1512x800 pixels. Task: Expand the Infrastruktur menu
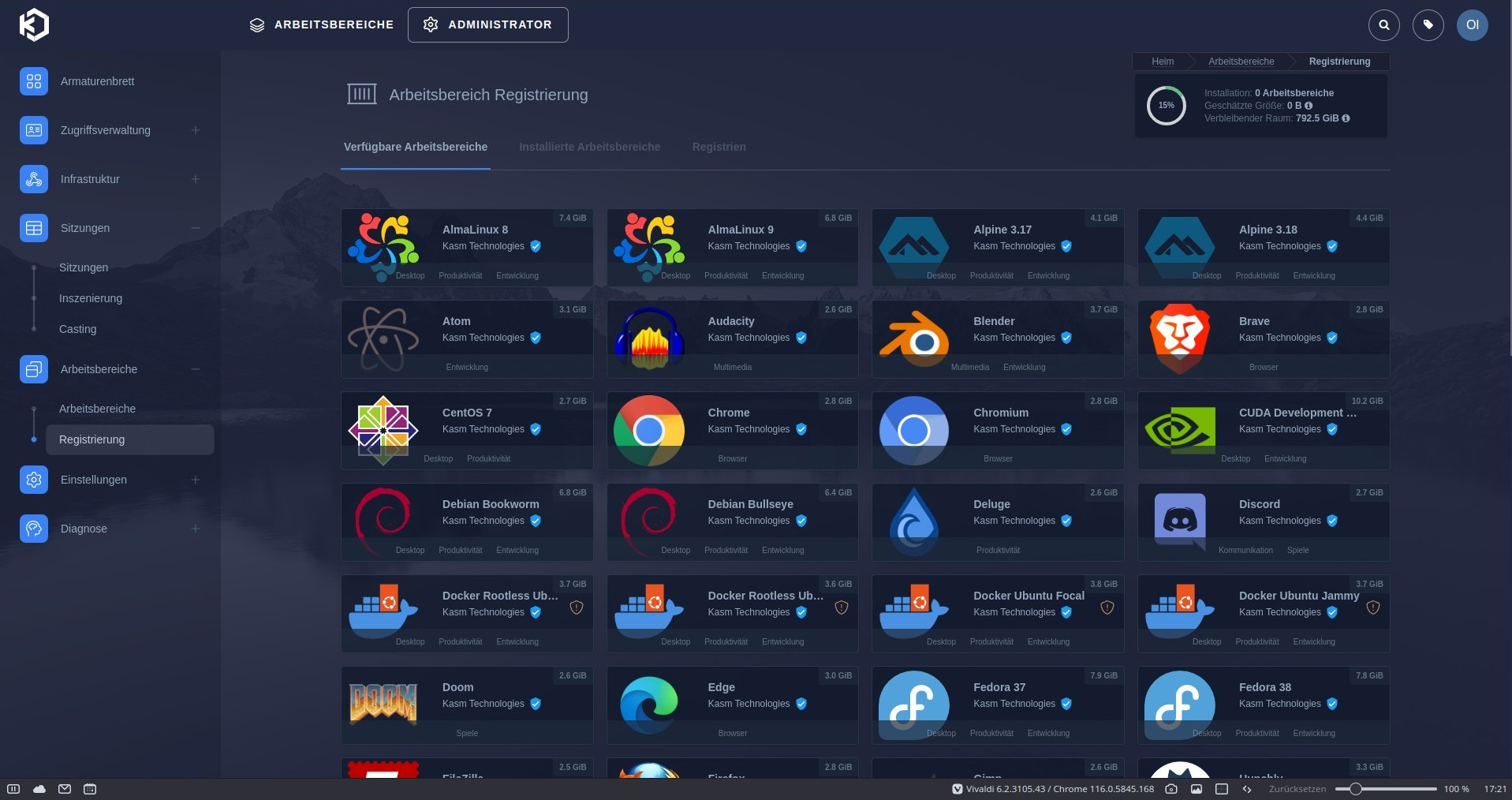[196, 179]
